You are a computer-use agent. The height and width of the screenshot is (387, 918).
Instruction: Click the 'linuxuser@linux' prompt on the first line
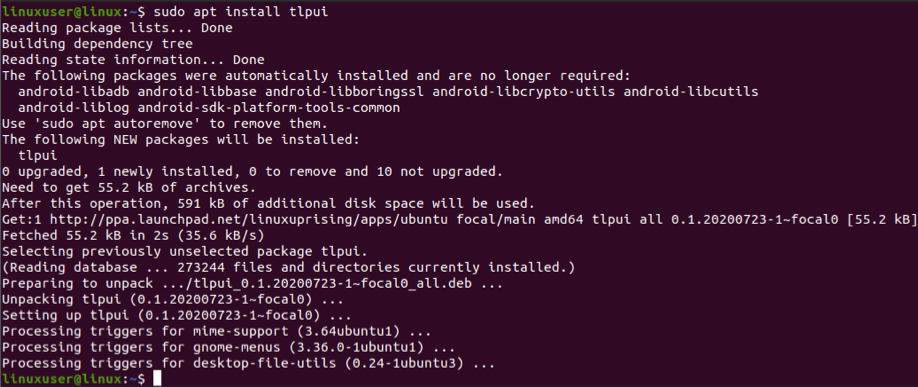click(64, 12)
